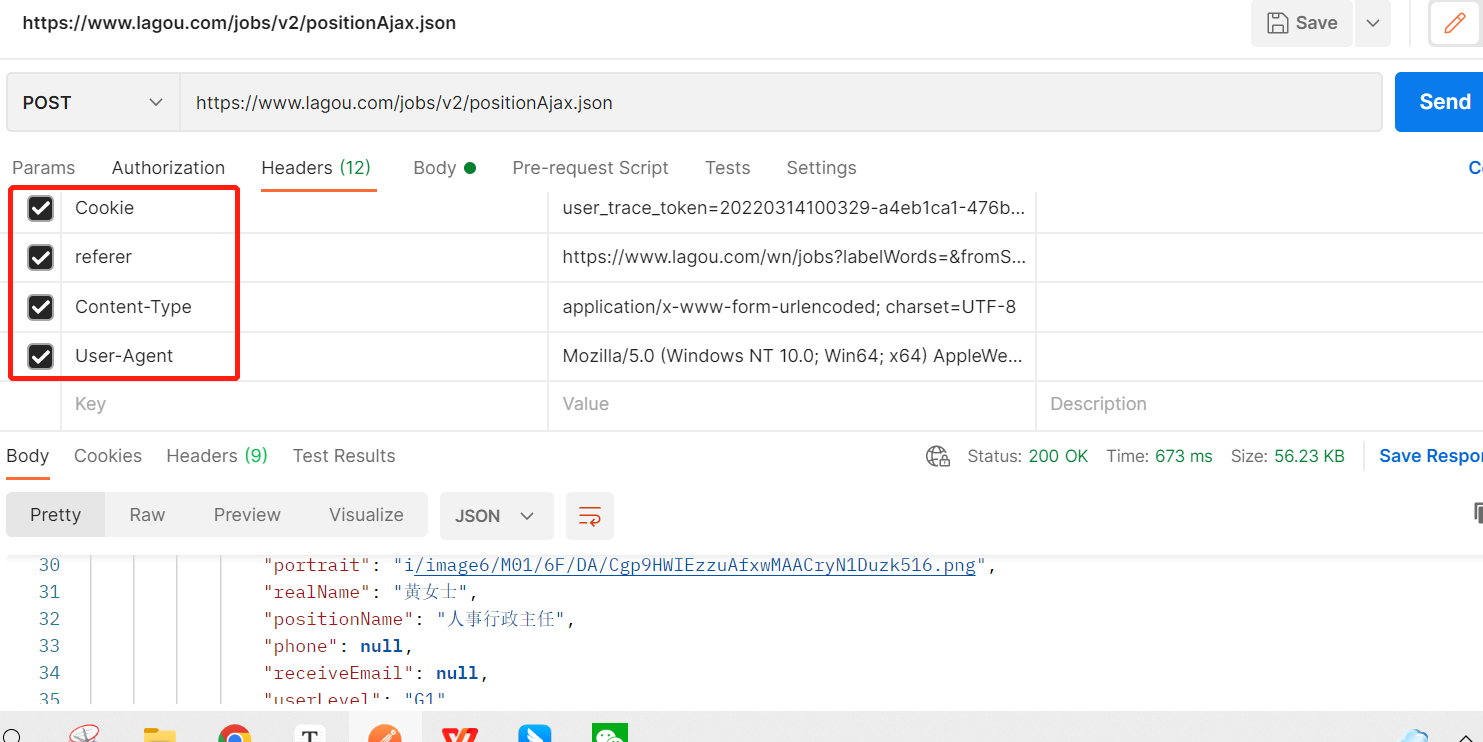
Task: Click the Content-Type header value cell
Action: click(791, 307)
